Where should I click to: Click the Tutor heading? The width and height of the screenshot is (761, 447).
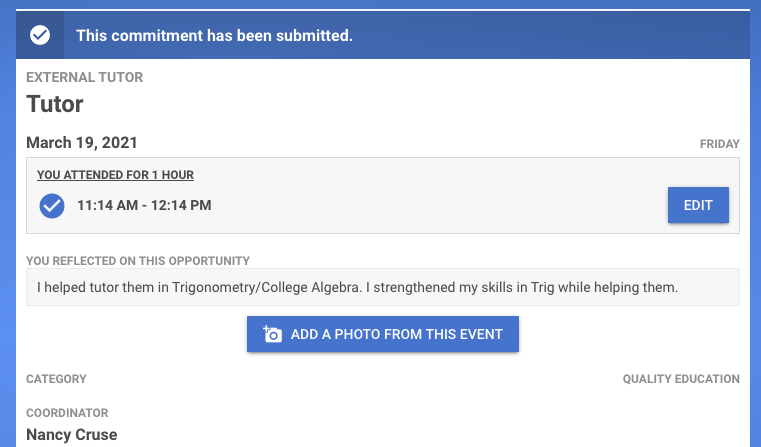[54, 104]
